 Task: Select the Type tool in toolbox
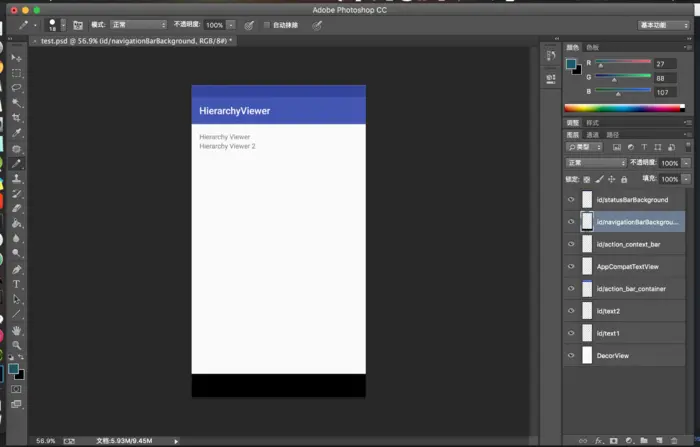17,284
